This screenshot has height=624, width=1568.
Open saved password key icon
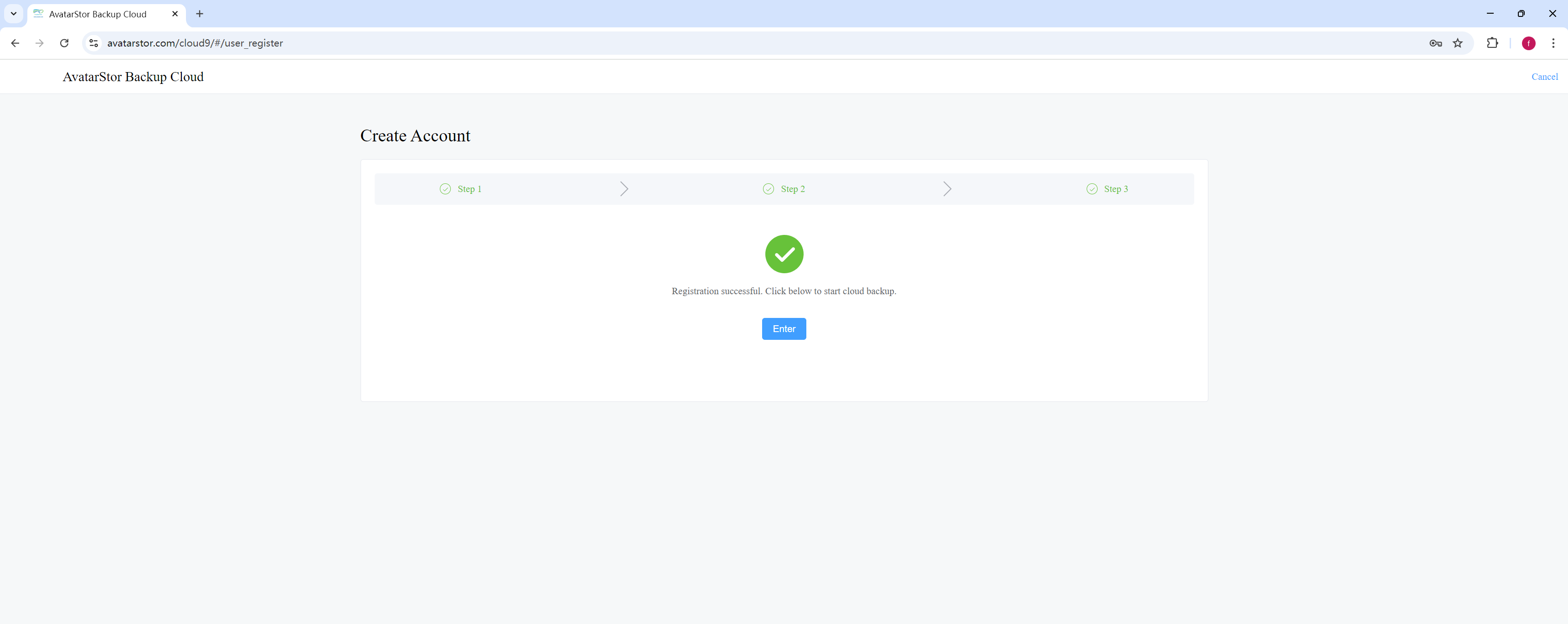pyautogui.click(x=1435, y=43)
